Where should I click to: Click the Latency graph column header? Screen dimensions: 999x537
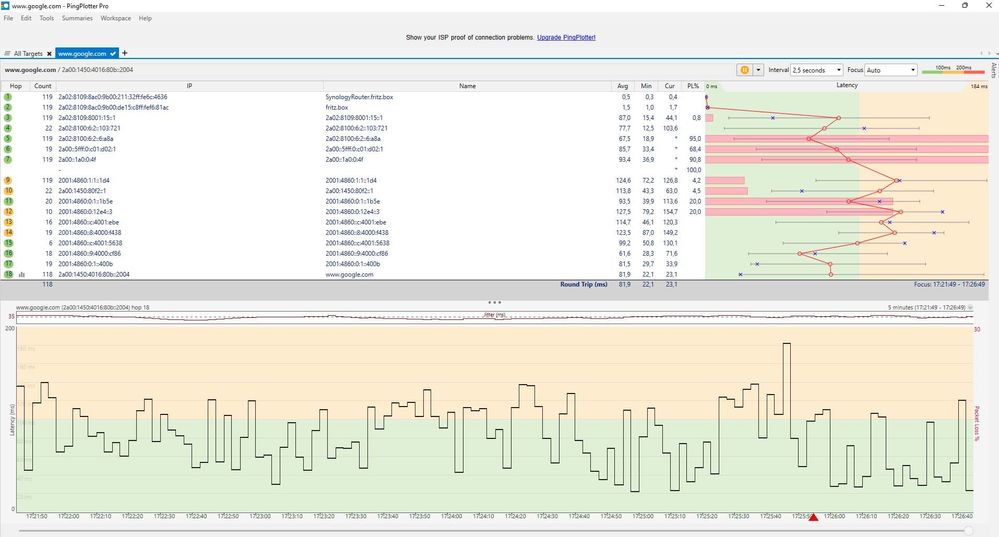pos(847,85)
